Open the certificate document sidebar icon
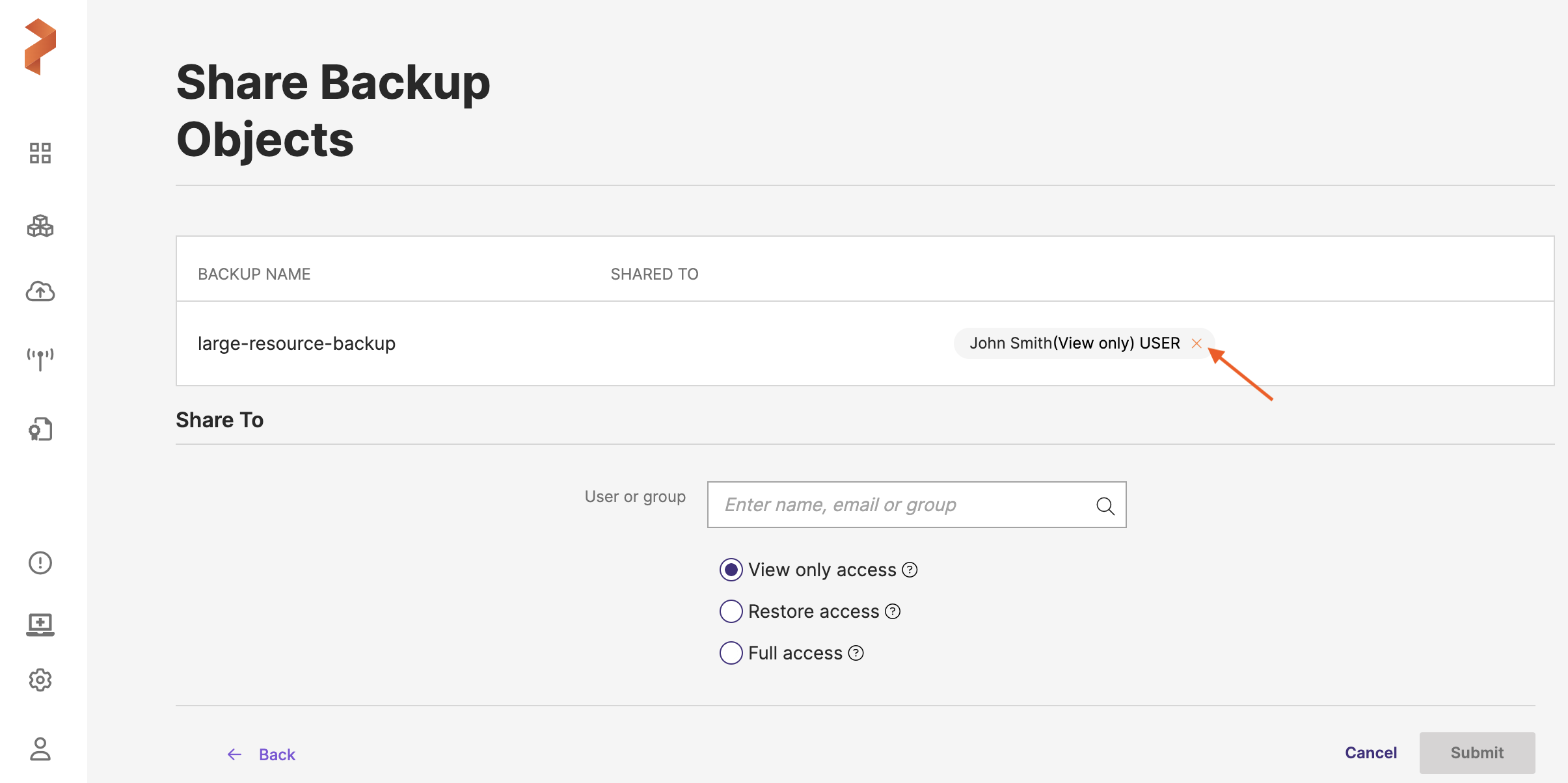The width and height of the screenshot is (1568, 783). tap(40, 429)
